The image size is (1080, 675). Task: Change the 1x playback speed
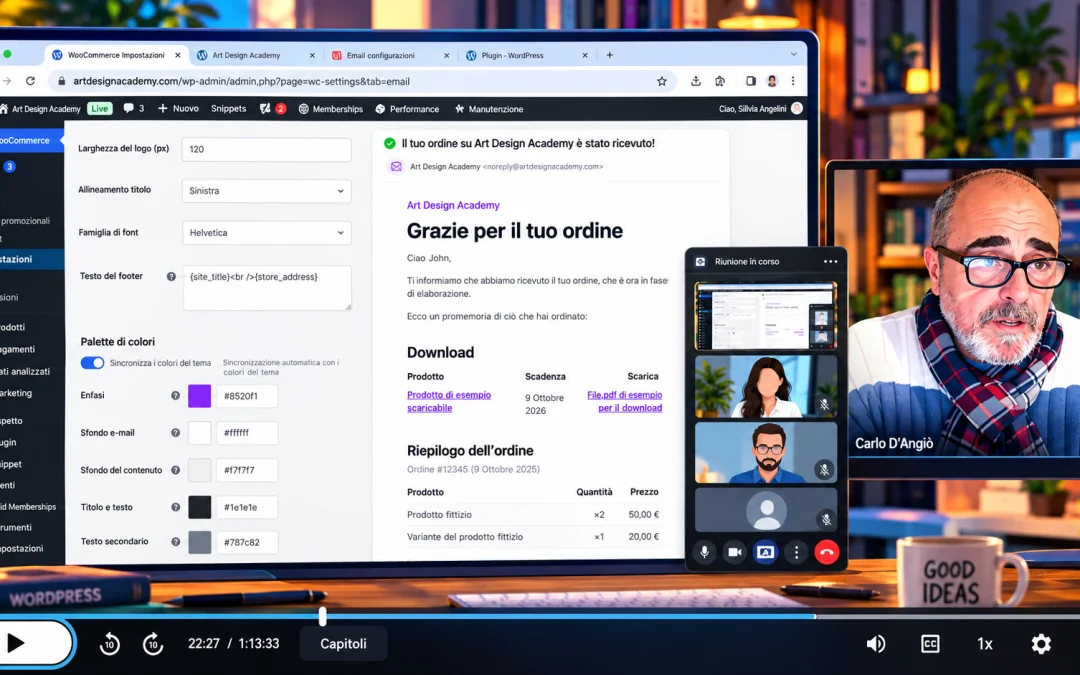985,644
